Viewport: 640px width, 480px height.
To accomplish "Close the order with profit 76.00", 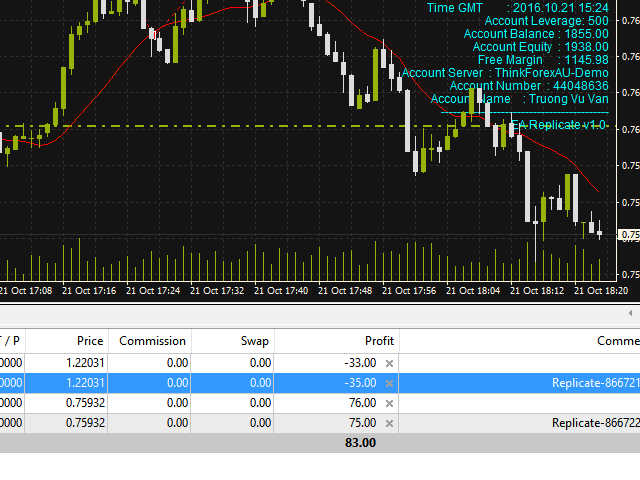I will tap(389, 403).
